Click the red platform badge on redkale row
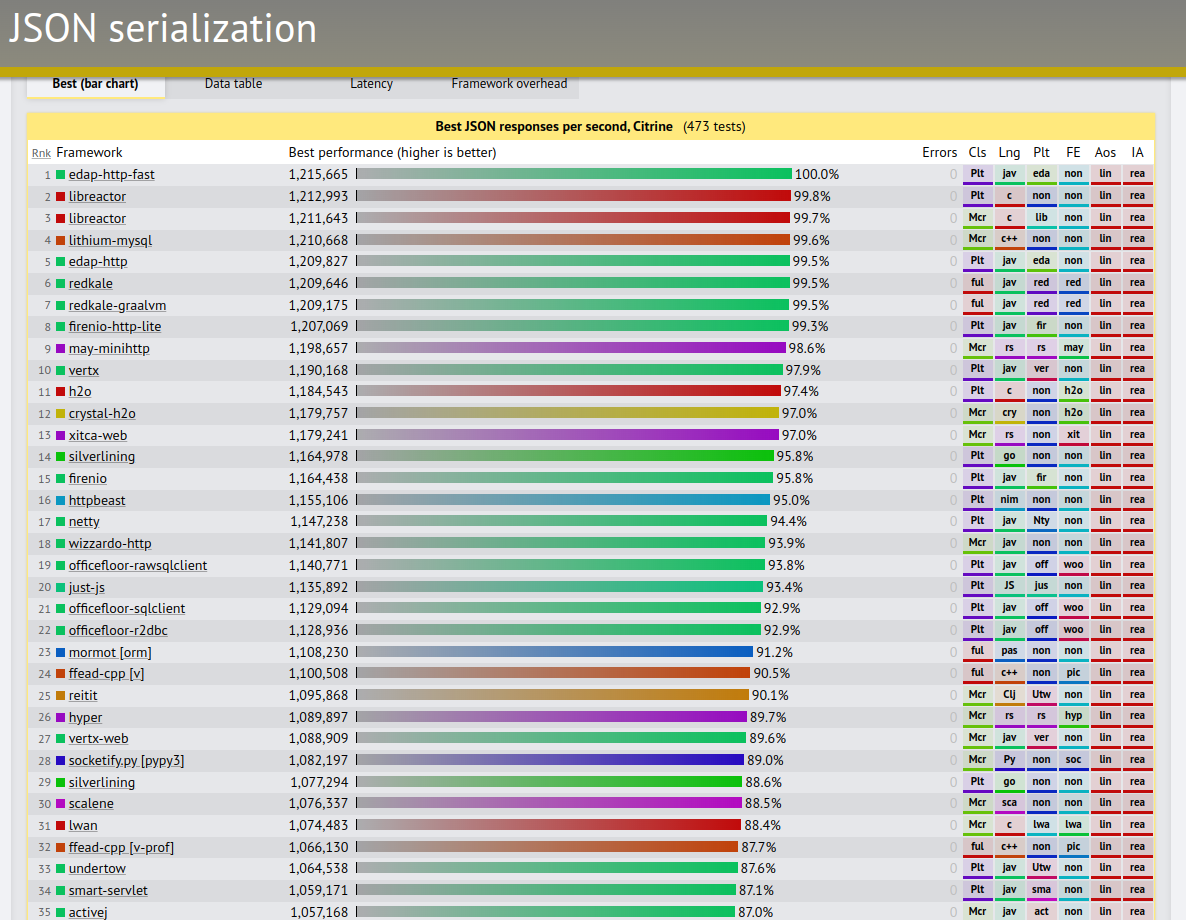The image size is (1186, 920). pos(1041,282)
